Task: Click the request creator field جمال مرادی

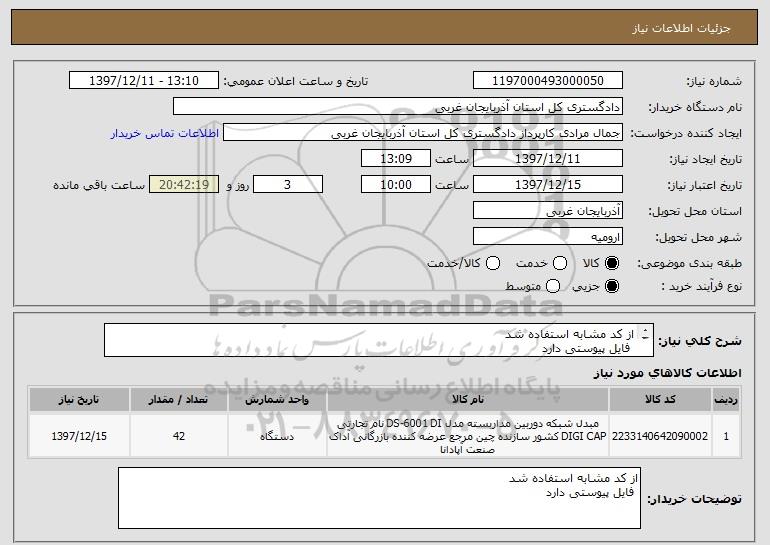Action: pos(423,133)
